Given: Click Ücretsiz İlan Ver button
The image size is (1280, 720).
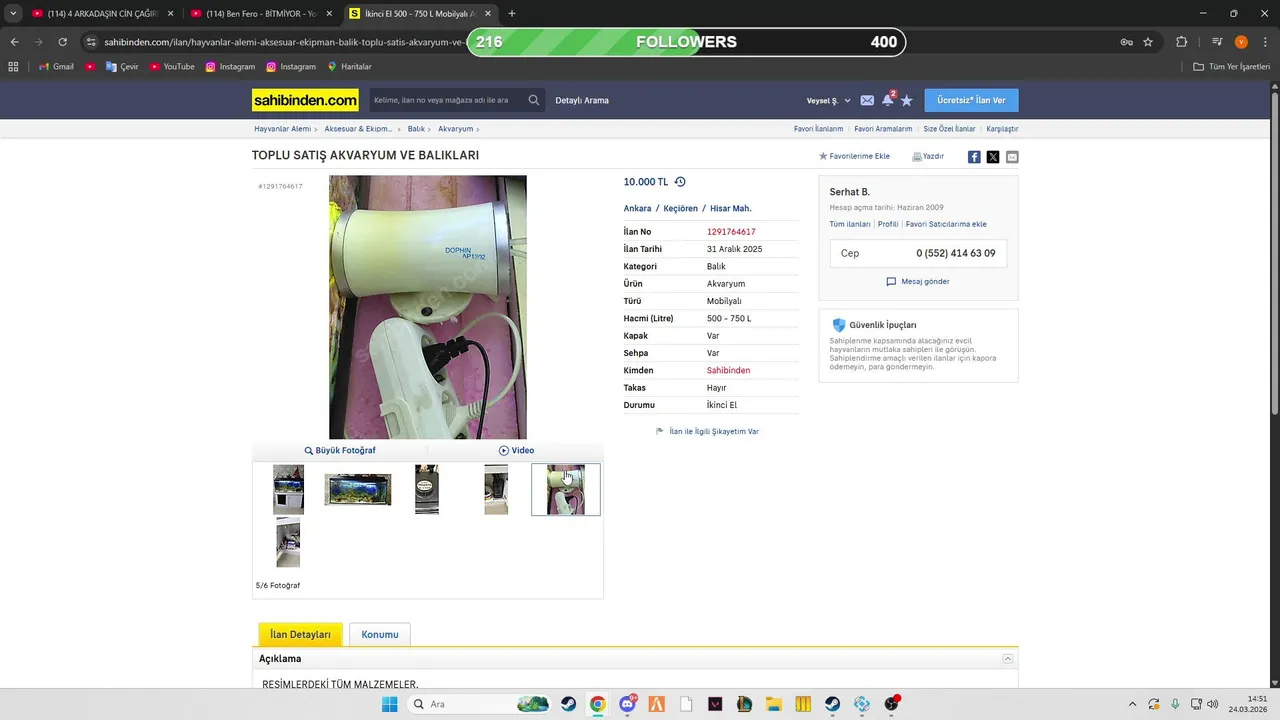Looking at the screenshot, I should [971, 100].
